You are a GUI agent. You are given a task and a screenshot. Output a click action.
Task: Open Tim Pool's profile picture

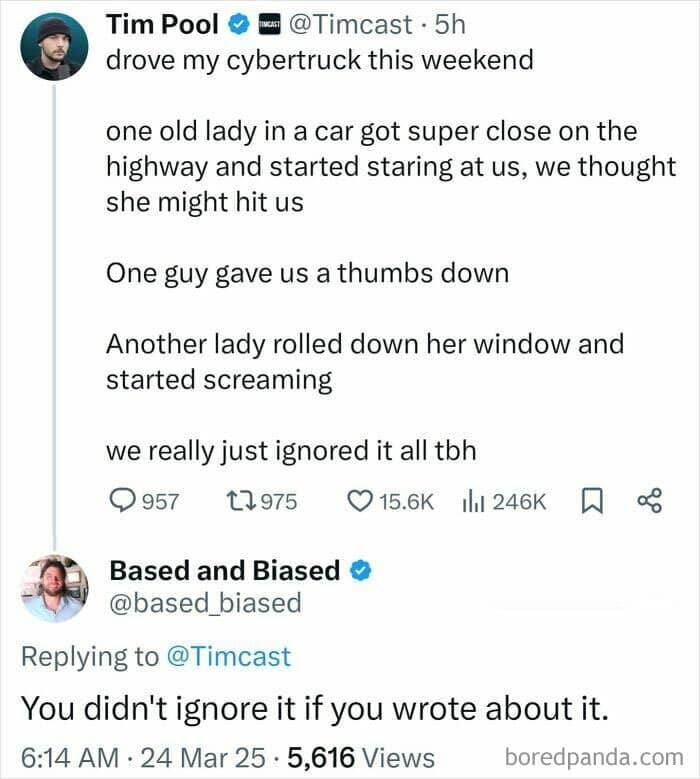(54, 47)
